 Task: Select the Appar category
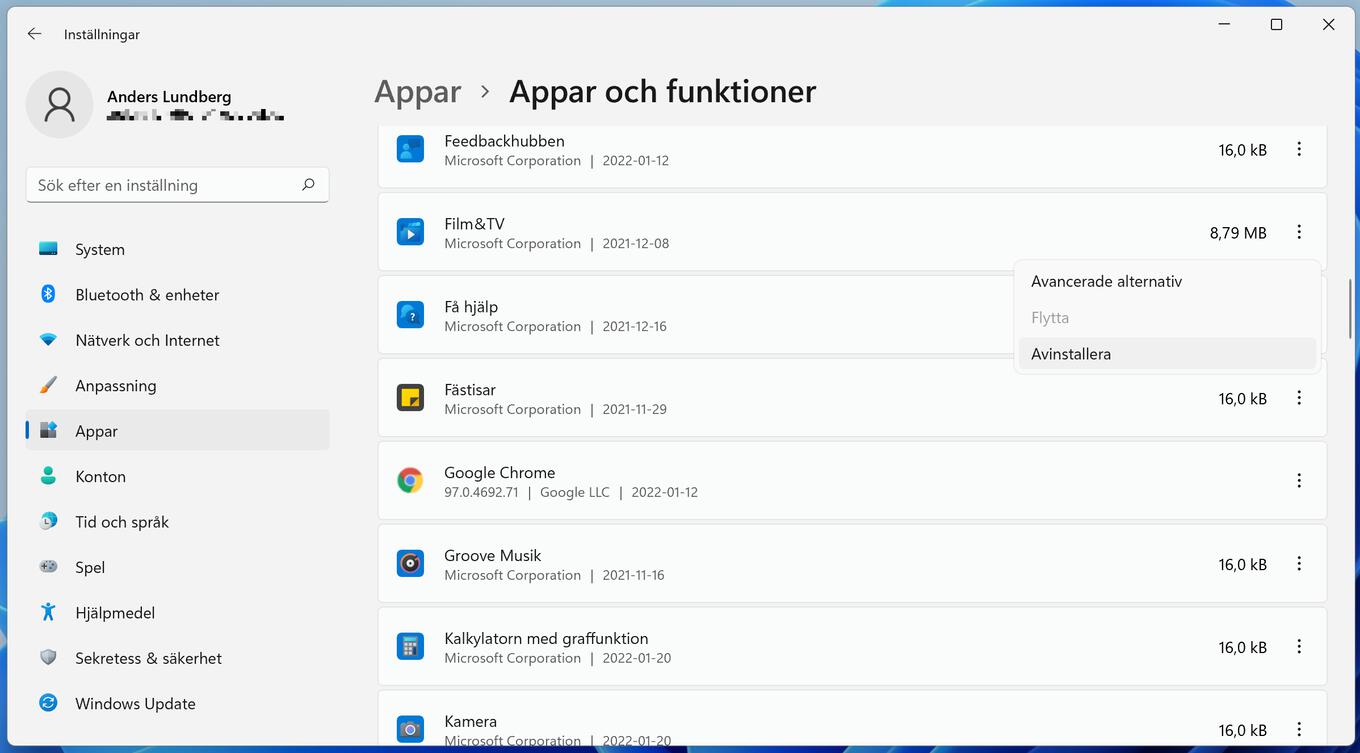[x=177, y=431]
